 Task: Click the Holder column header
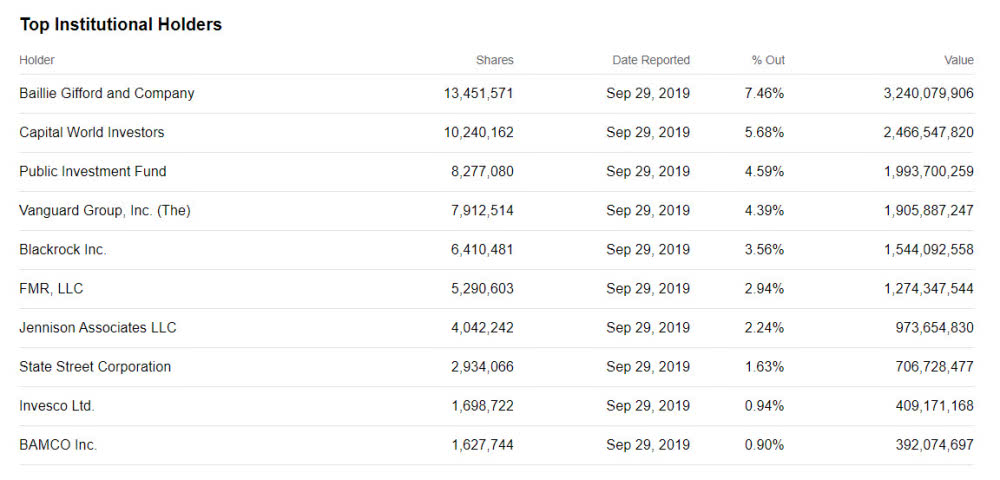tap(37, 60)
